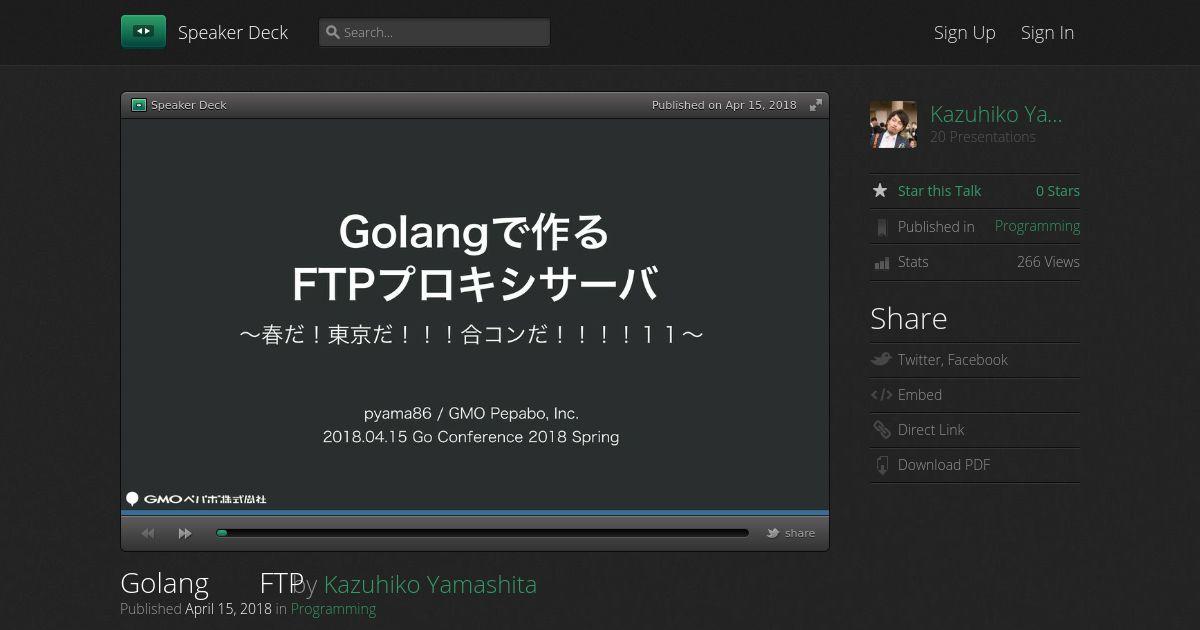Click the 266 Views count
Screen dimensions: 1200x630
coord(1048,262)
